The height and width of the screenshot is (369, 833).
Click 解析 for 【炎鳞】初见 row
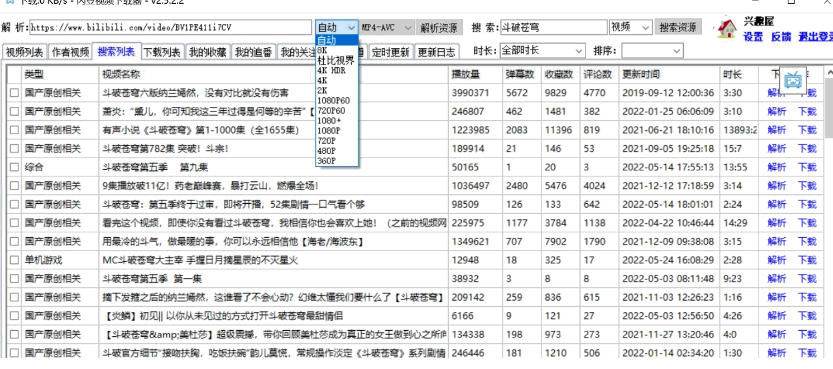tap(777, 316)
